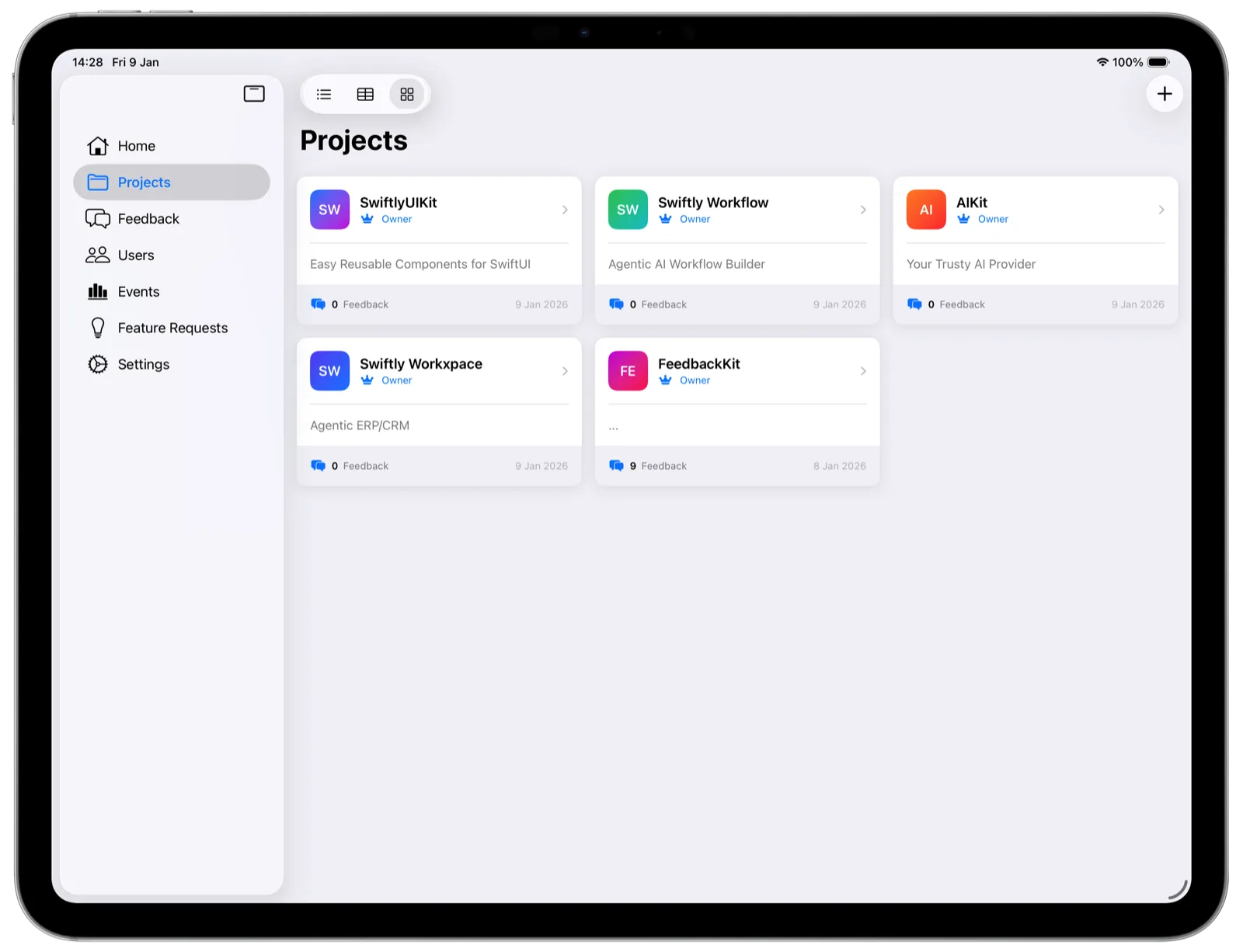Select Home in the sidebar

136,145
